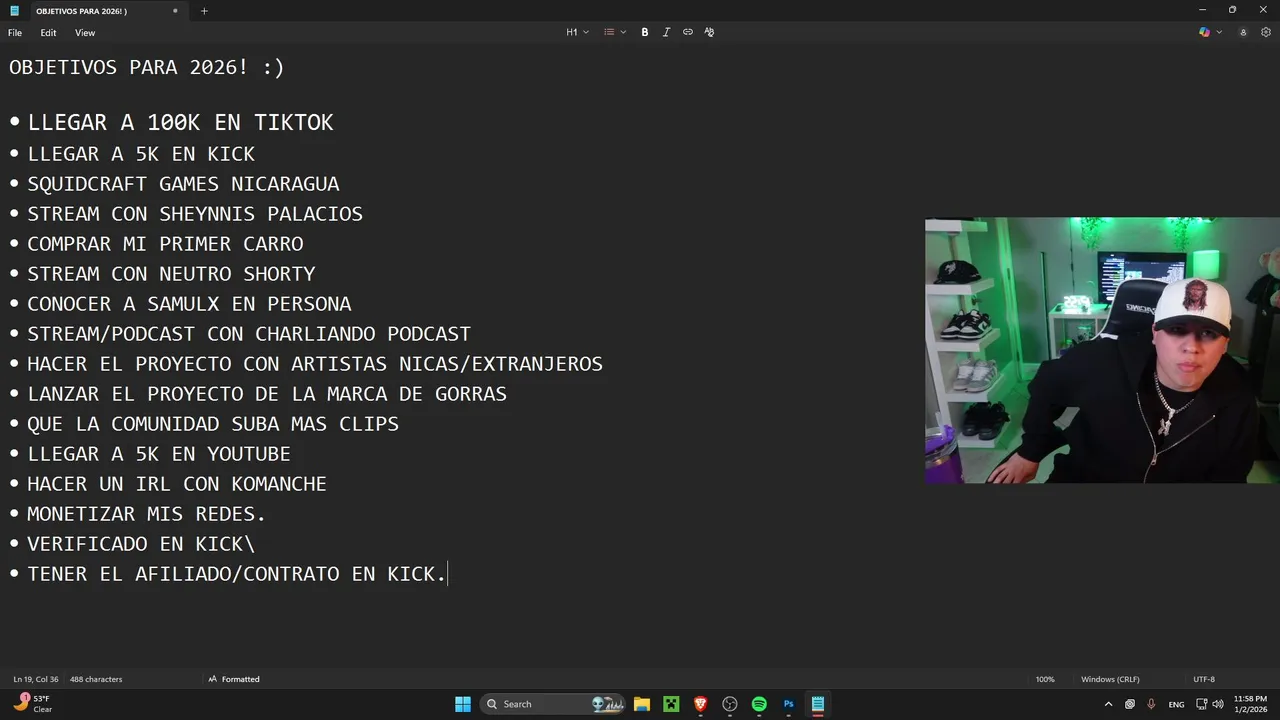Viewport: 1280px width, 720px height.
Task: Click the line LLEGAR A 5K EN KICK
Action: [x=141, y=154]
